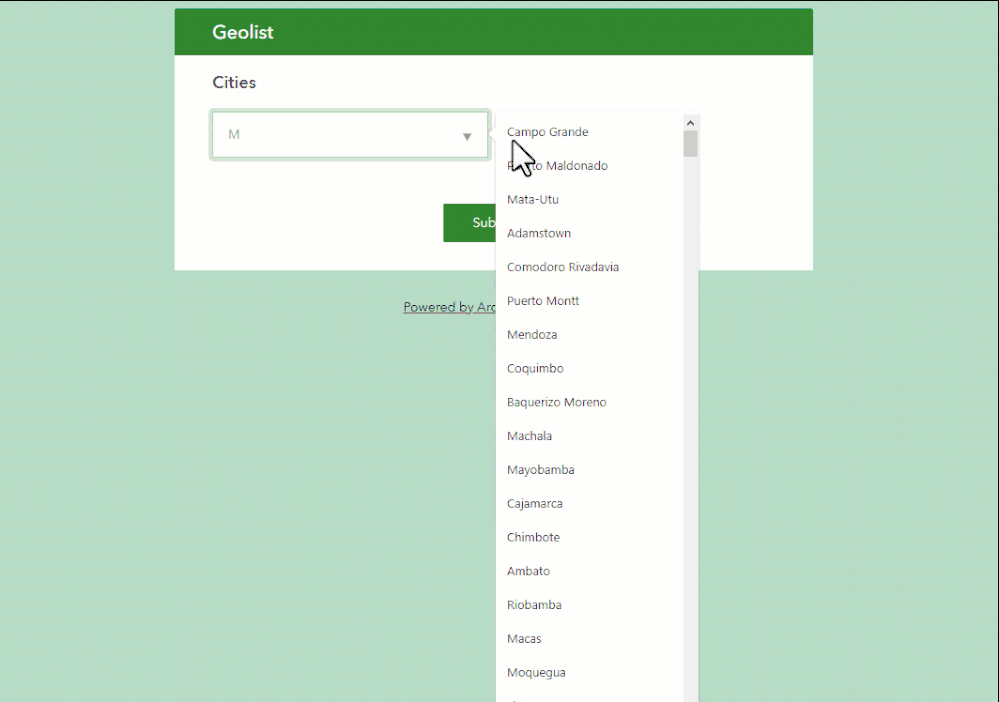This screenshot has height=702, width=999.
Task: Choose Mendoza from the city list
Action: (532, 334)
